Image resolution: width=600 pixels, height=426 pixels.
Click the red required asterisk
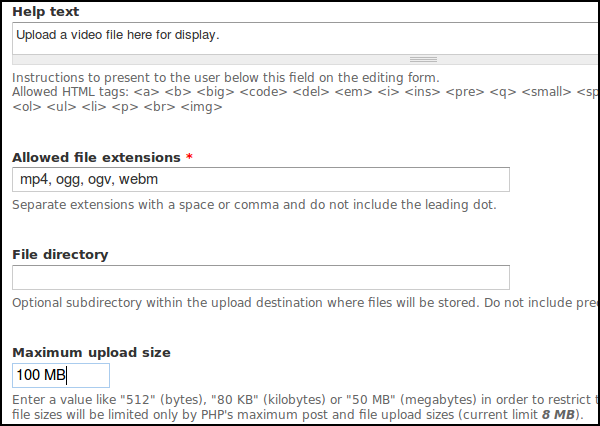click(189, 158)
